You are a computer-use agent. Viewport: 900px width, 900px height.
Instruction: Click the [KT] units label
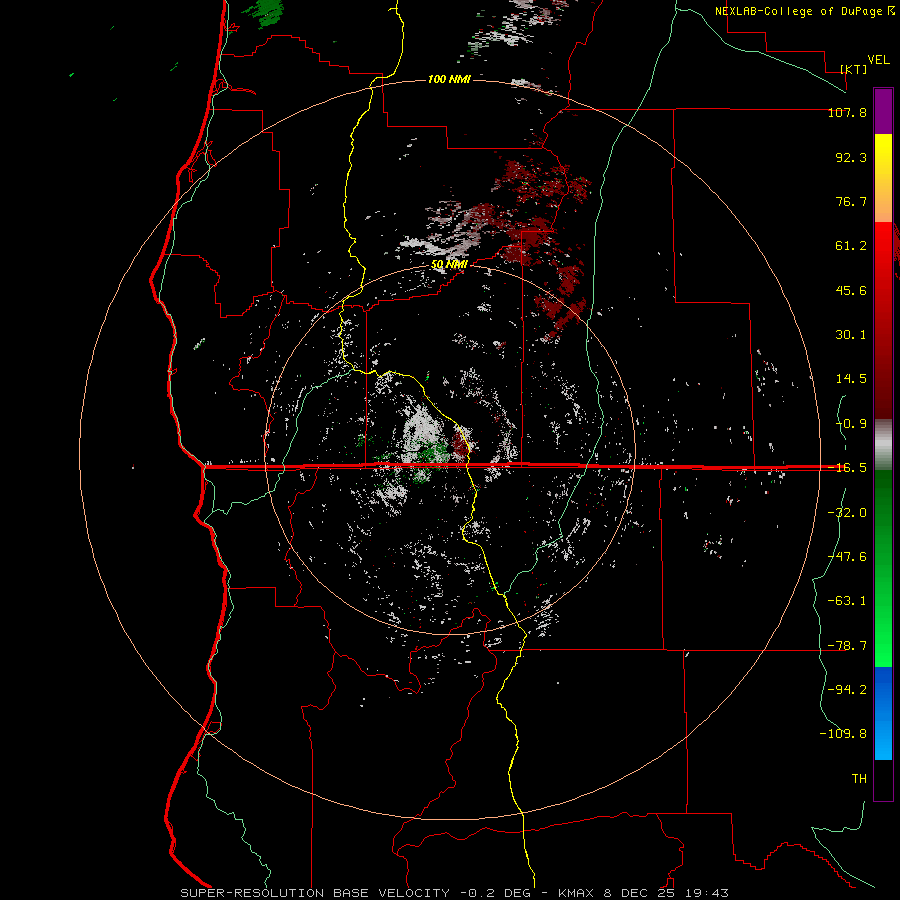854,69
